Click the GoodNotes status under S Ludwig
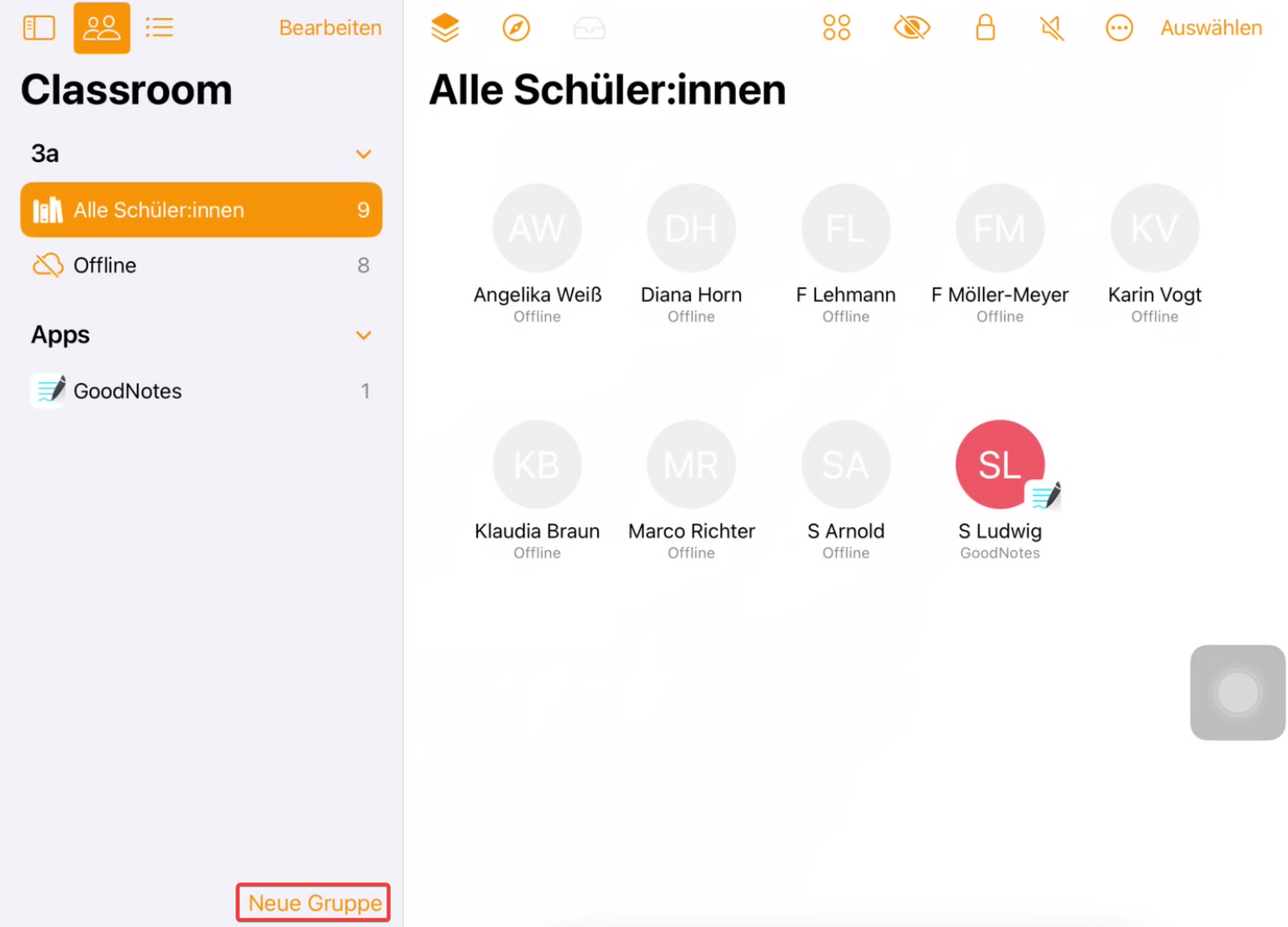This screenshot has width=1288, height=927. click(x=1000, y=553)
